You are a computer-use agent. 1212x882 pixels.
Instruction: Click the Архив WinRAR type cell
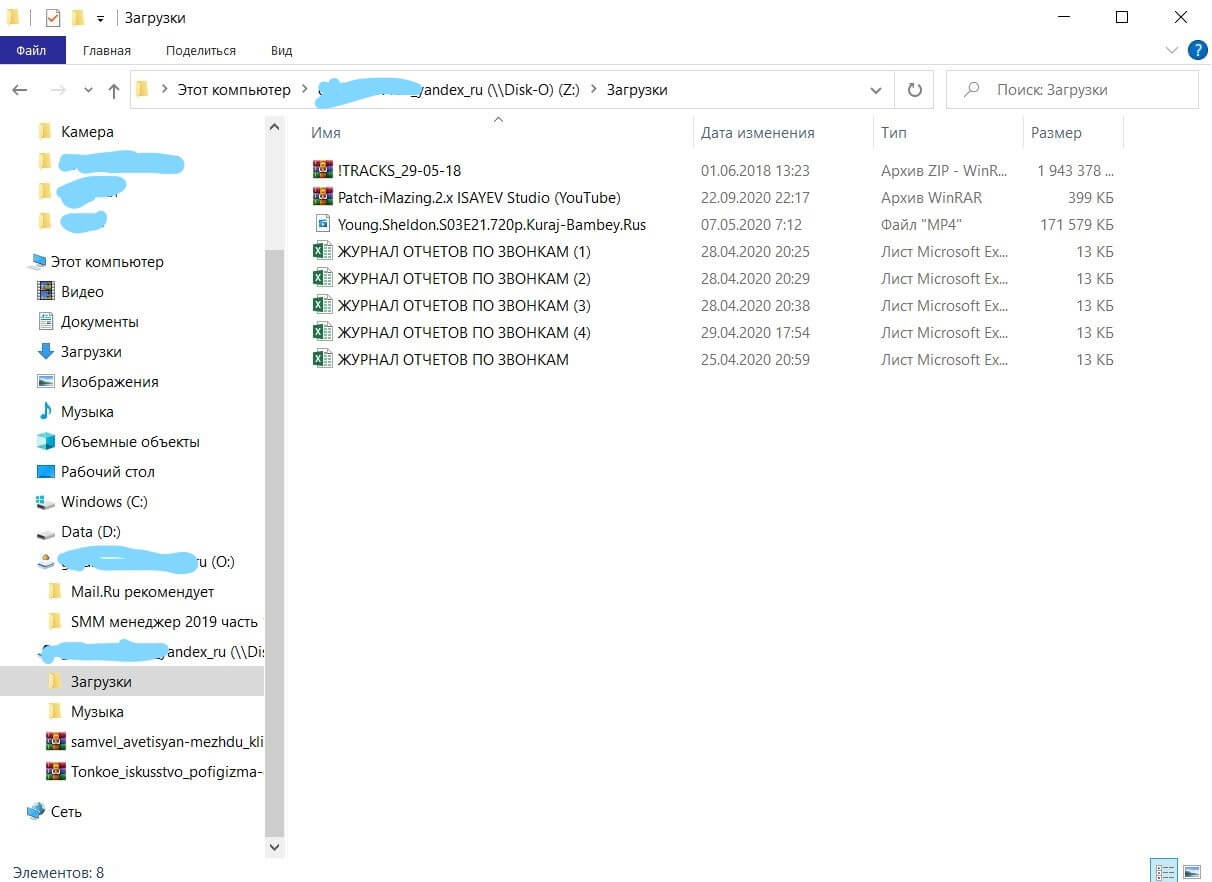tap(931, 197)
